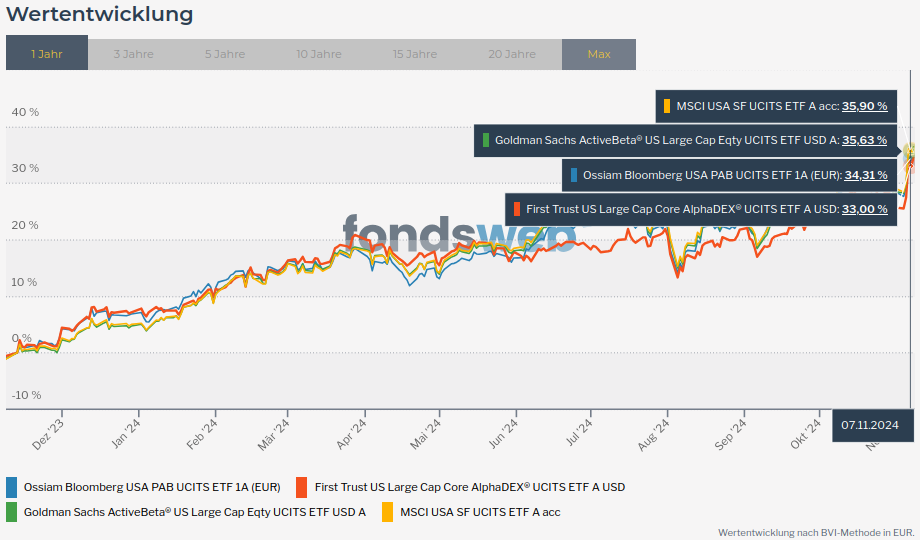
Task: Click the green Goldman Sachs legend swatch
Action: pos(11,512)
